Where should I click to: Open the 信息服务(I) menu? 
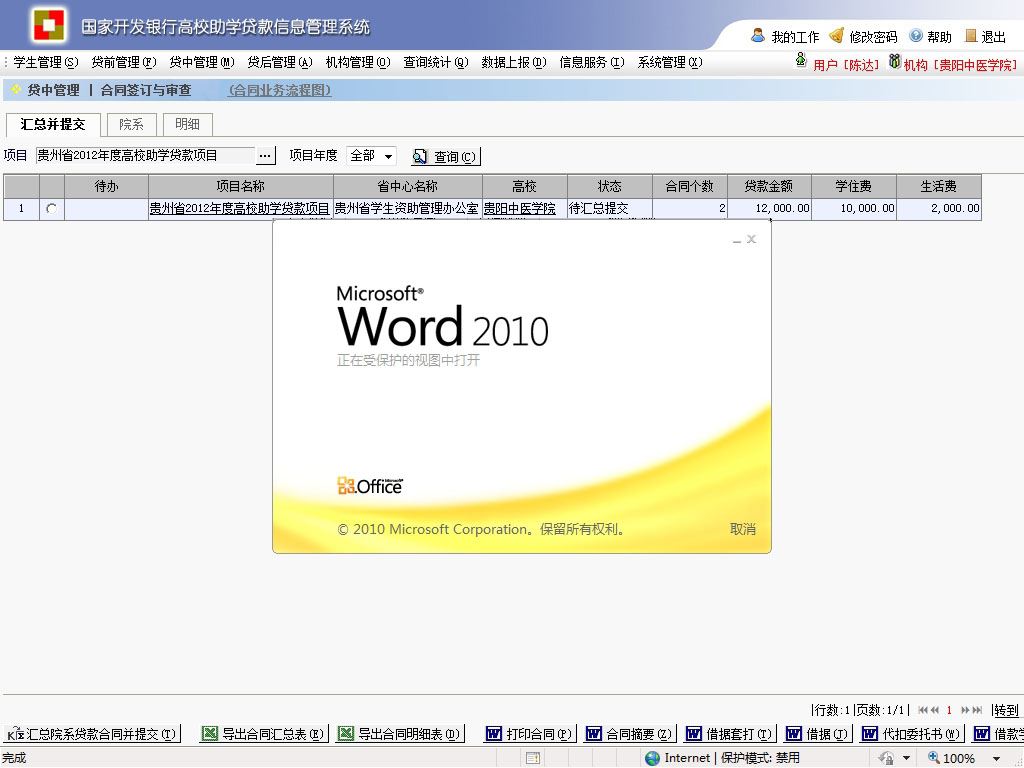tap(592, 62)
